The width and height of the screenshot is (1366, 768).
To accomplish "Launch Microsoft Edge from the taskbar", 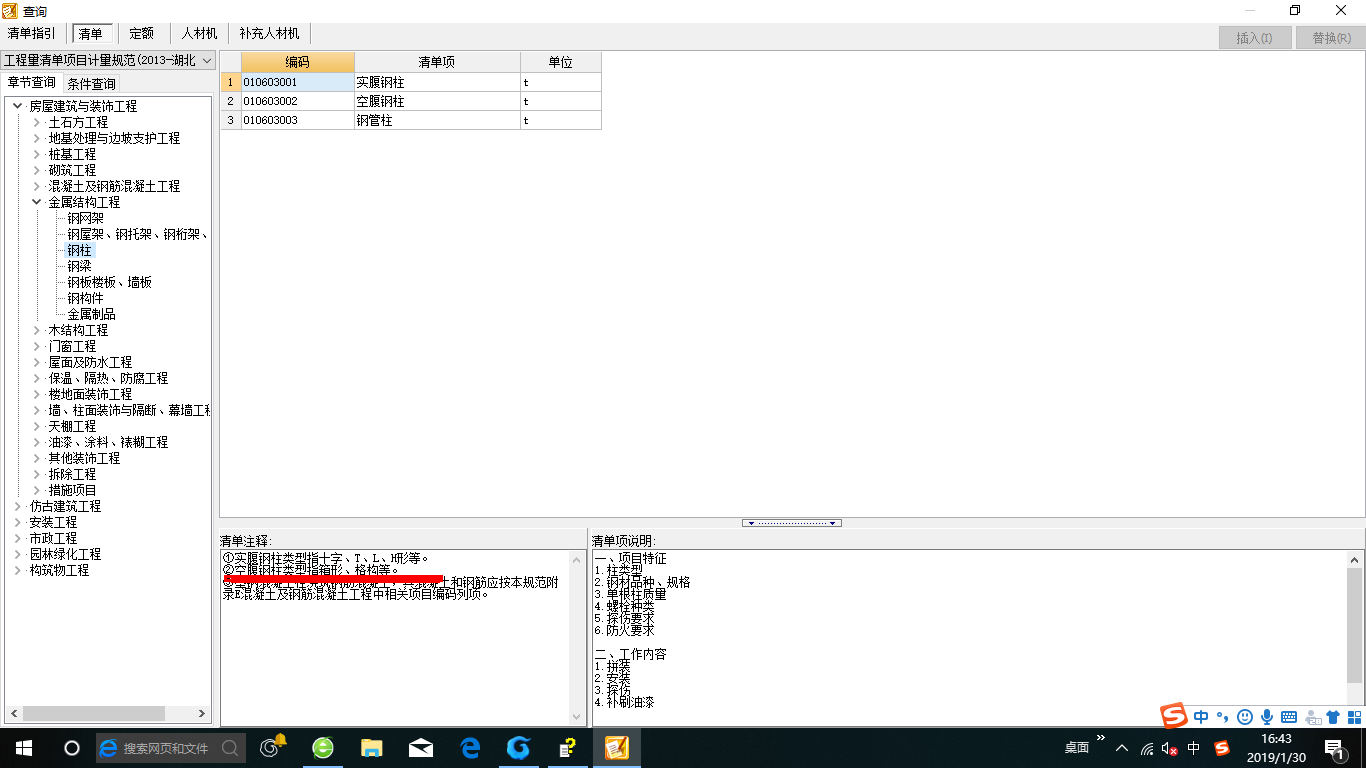I will pyautogui.click(x=470, y=747).
